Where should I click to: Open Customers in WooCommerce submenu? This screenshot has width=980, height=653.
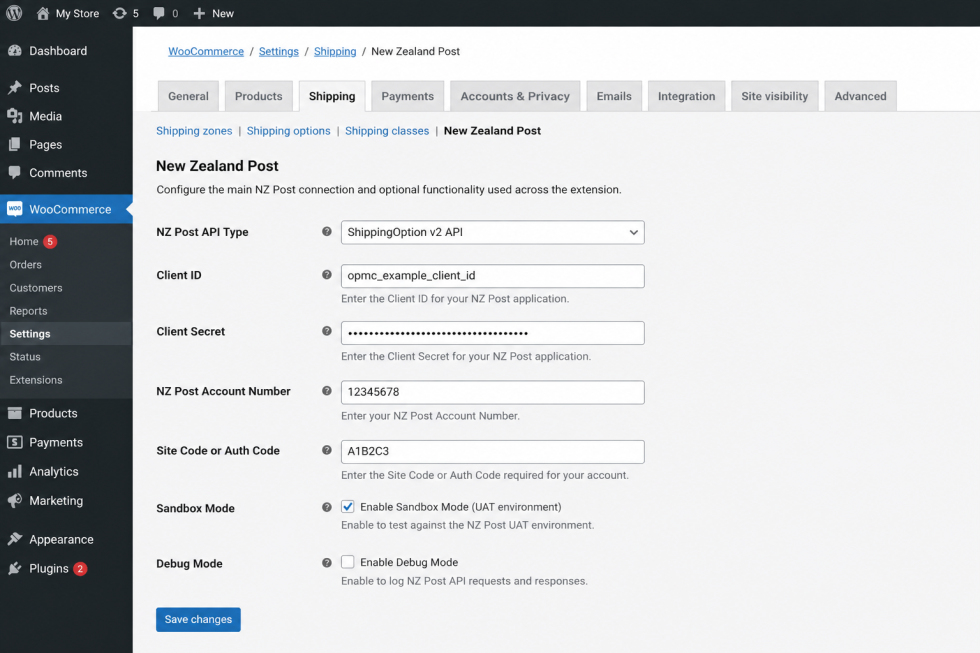pos(36,287)
